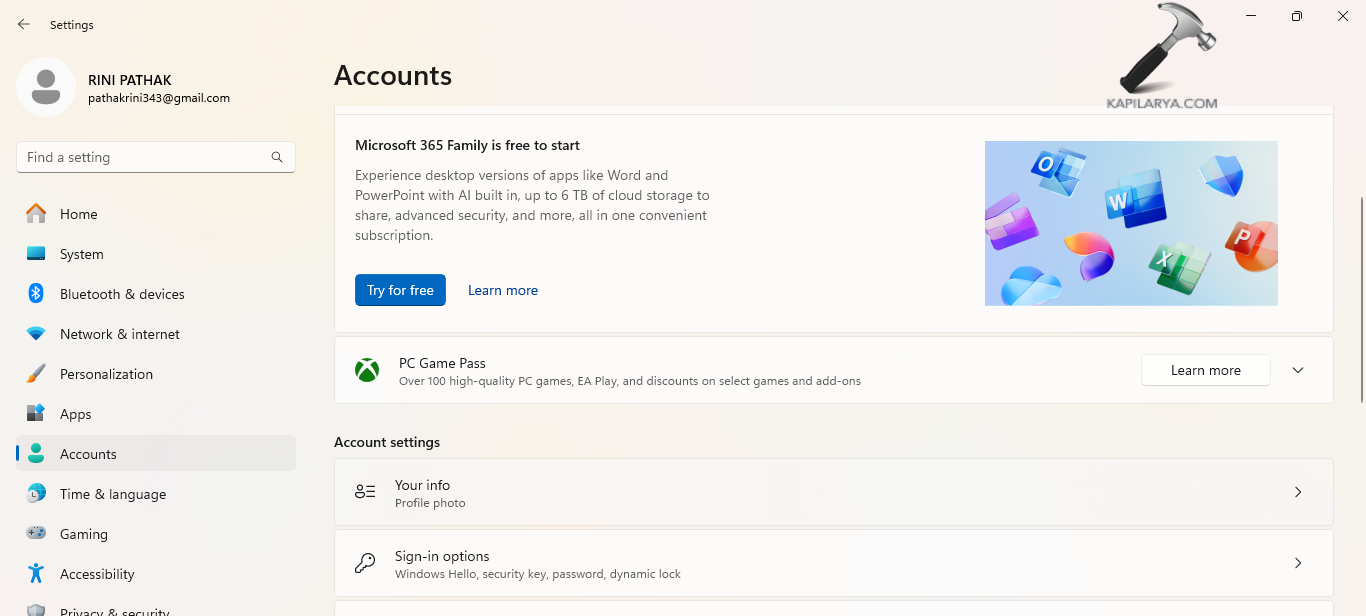Click the back arrow in Settings
The width and height of the screenshot is (1366, 616).
coord(24,24)
